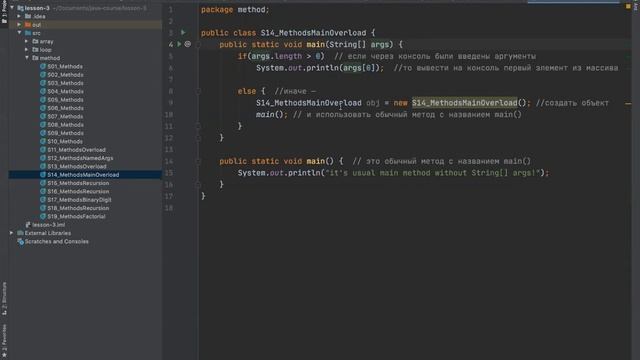This screenshot has height=360, width=640.
Task: Expand the loop package arrow
Action: (x=27, y=49)
